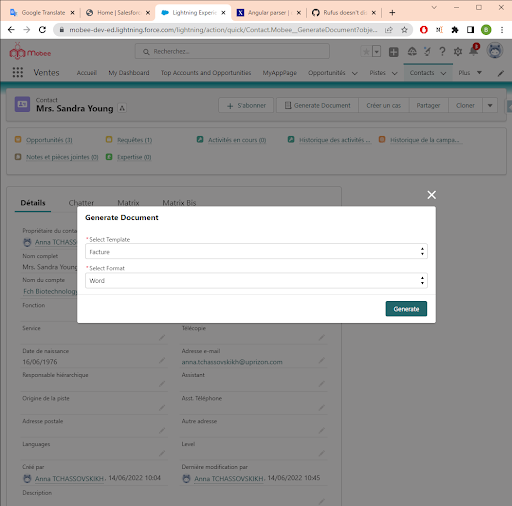The image size is (512, 506).
Task: Expand the Favorites list dropdown arrow
Action: pos(377,52)
